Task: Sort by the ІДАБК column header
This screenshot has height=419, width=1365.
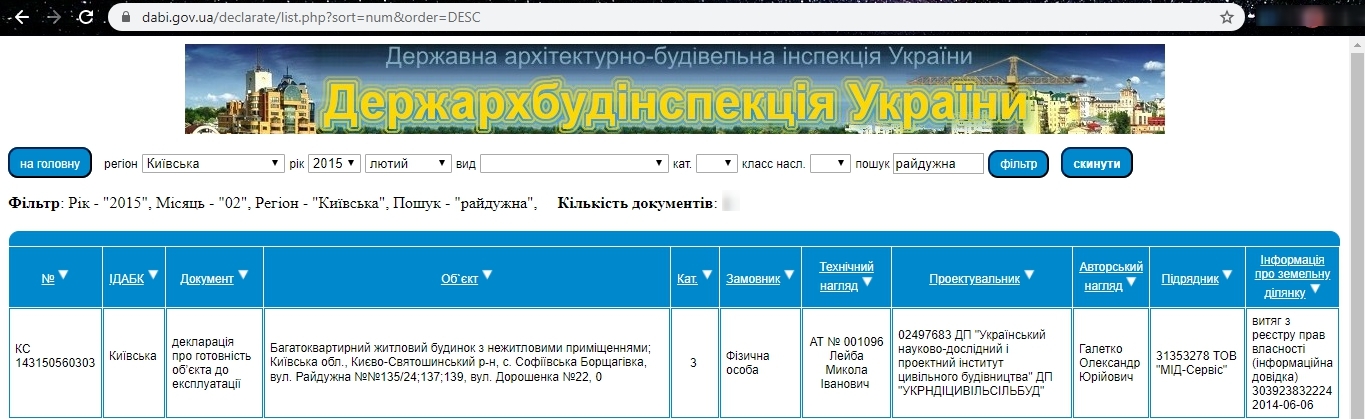Action: click(x=126, y=278)
